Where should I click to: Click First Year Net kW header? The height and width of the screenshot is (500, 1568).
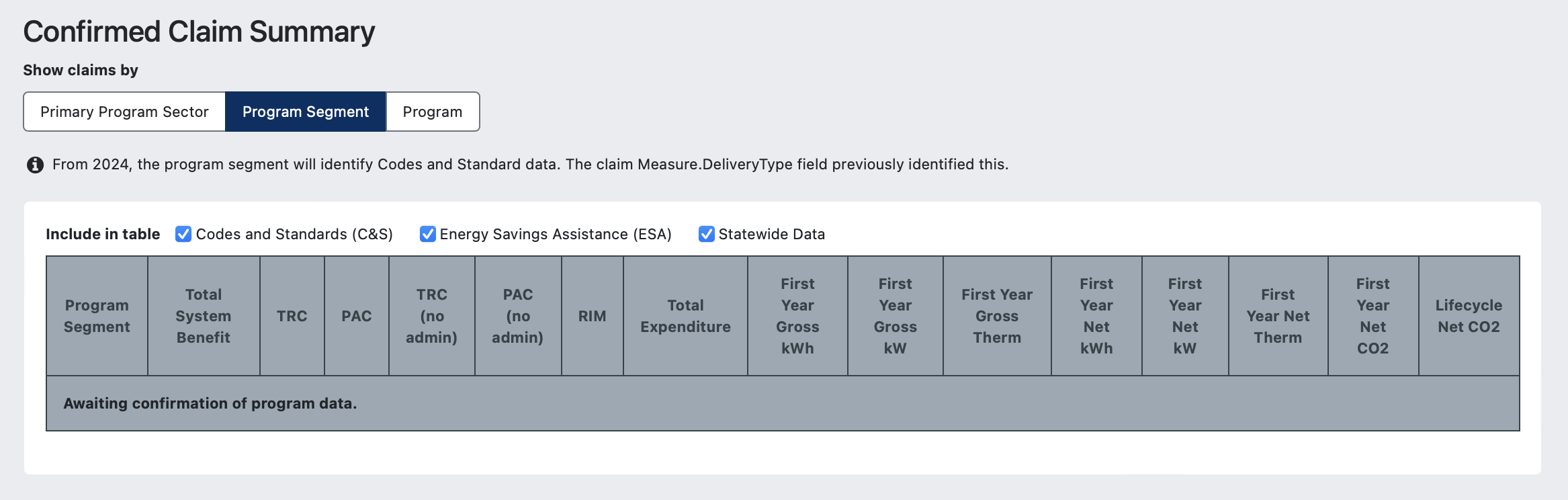1185,316
